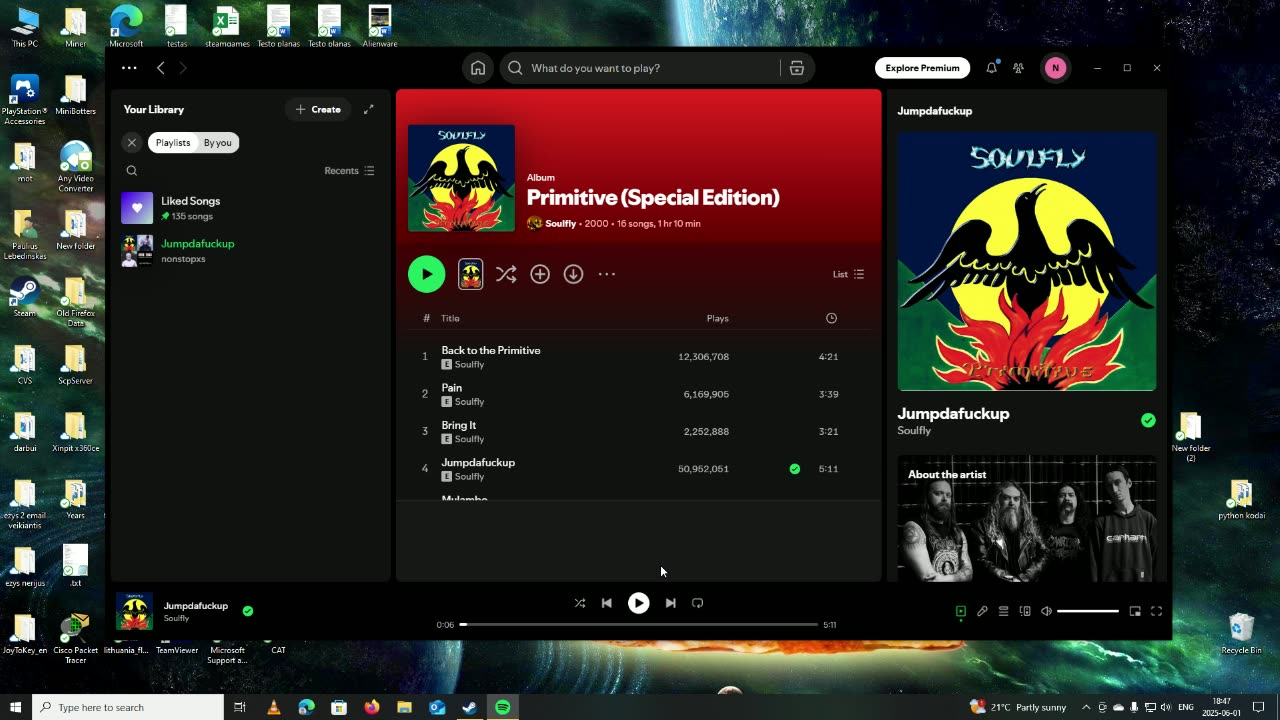Open the Liked Songs playlist
Viewport: 1280px width, 720px height.
(250, 208)
